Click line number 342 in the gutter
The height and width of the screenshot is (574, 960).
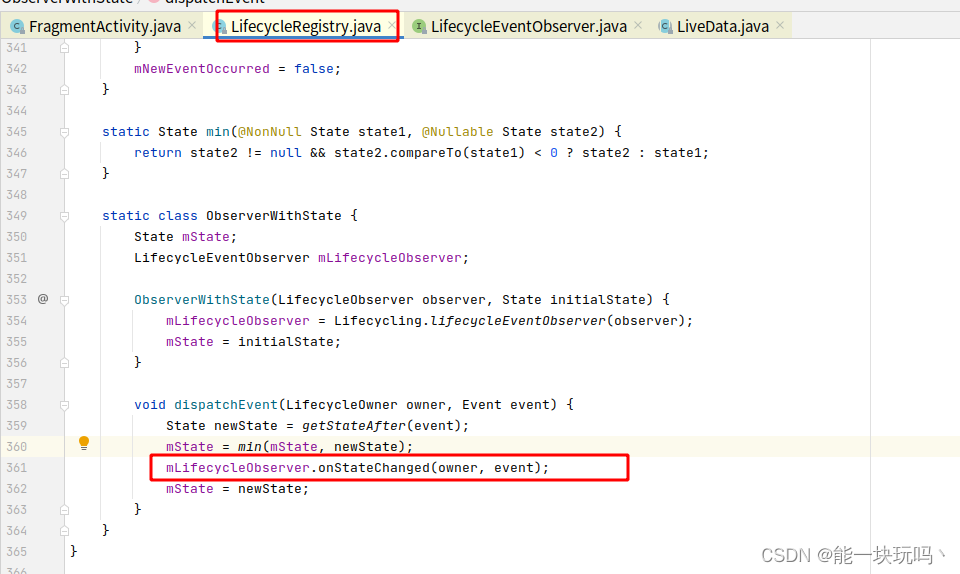click(x=17, y=69)
